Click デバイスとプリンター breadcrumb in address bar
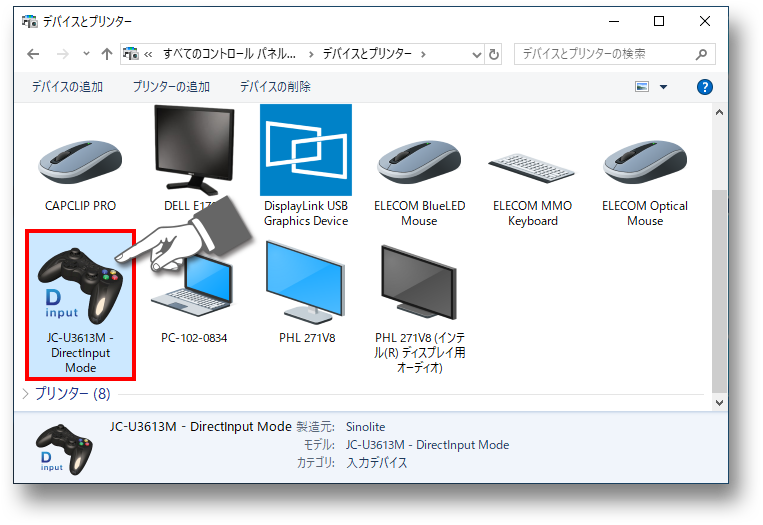Screen dimensions: 763x525 coord(367,54)
